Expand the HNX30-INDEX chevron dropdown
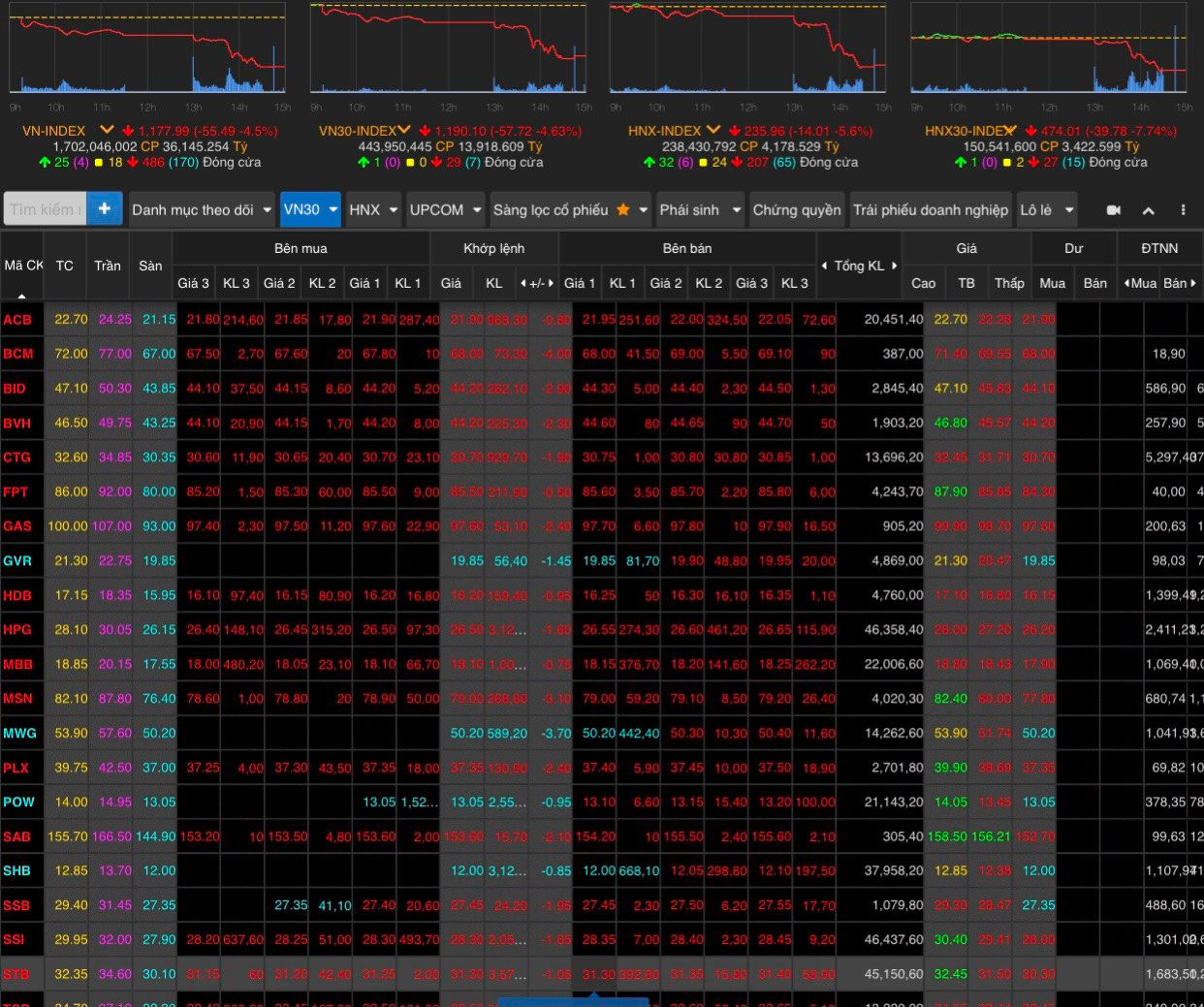1204x1007 pixels. coord(1010,130)
